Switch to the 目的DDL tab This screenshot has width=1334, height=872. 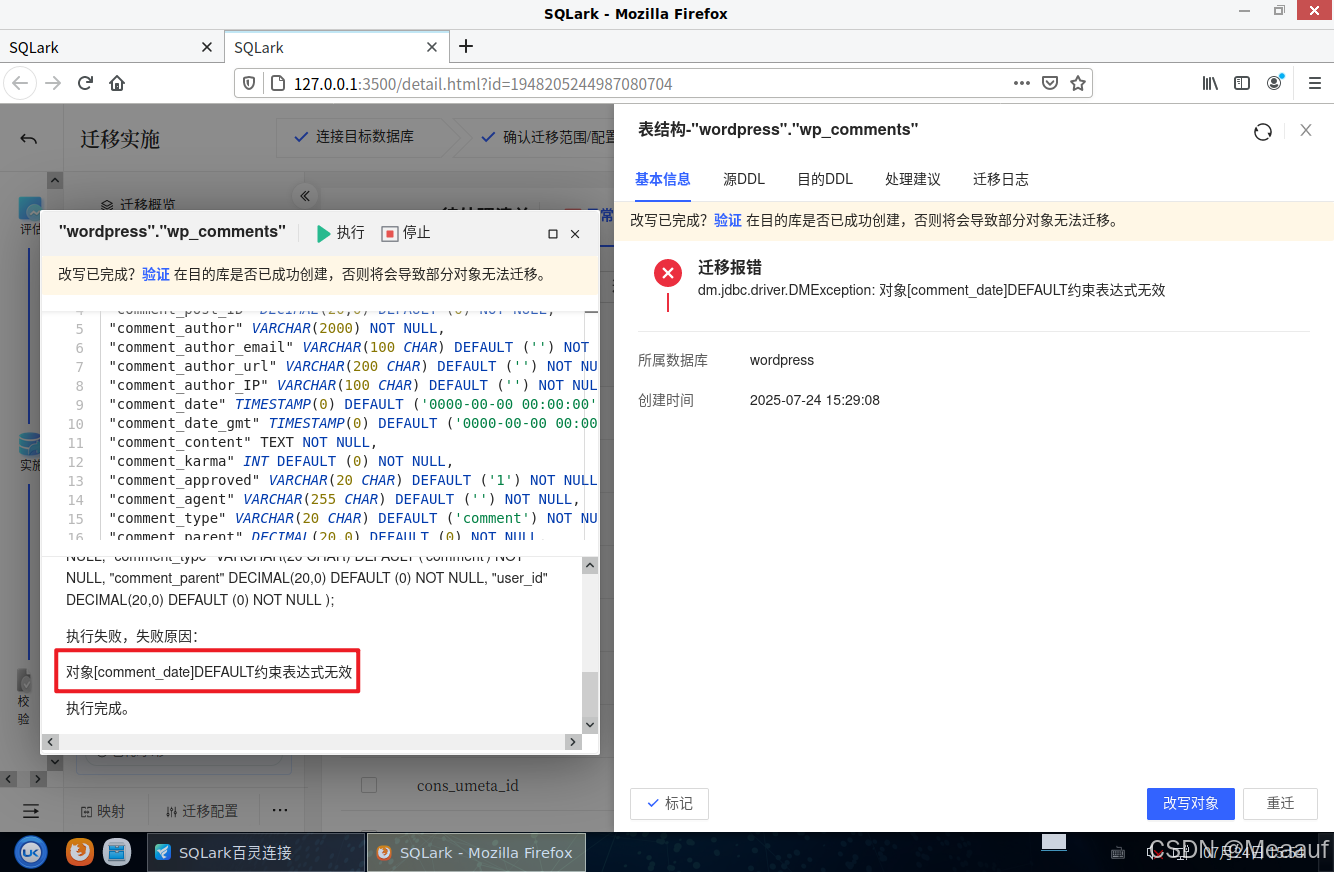tap(825, 179)
